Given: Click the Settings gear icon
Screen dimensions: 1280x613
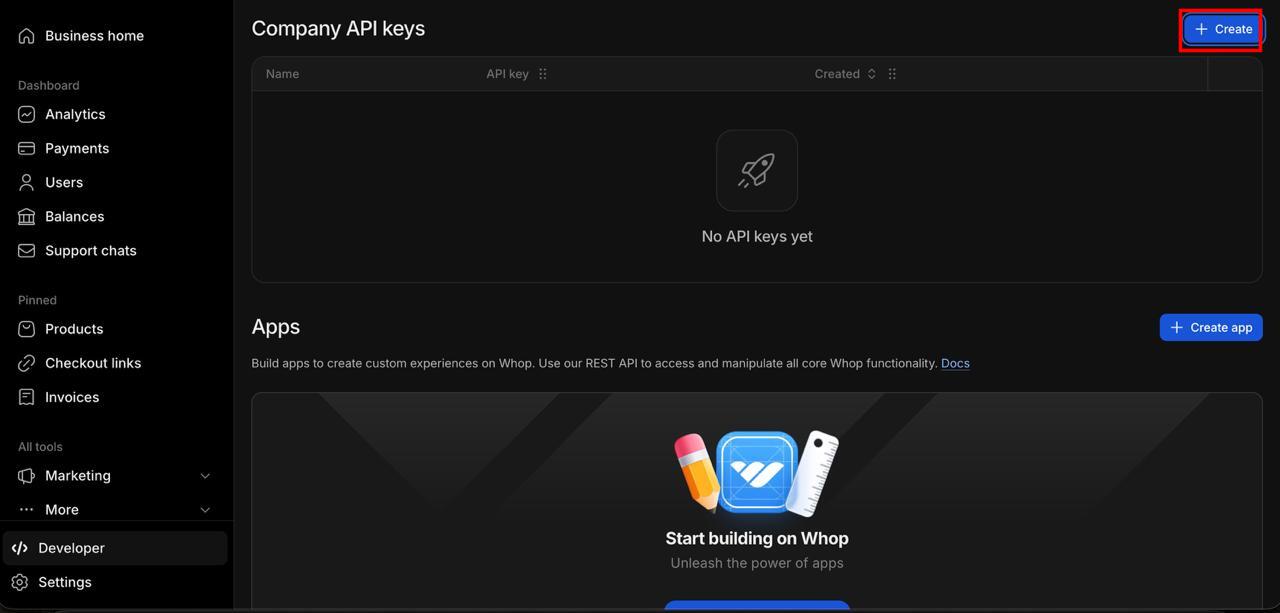Looking at the screenshot, I should click(x=20, y=582).
